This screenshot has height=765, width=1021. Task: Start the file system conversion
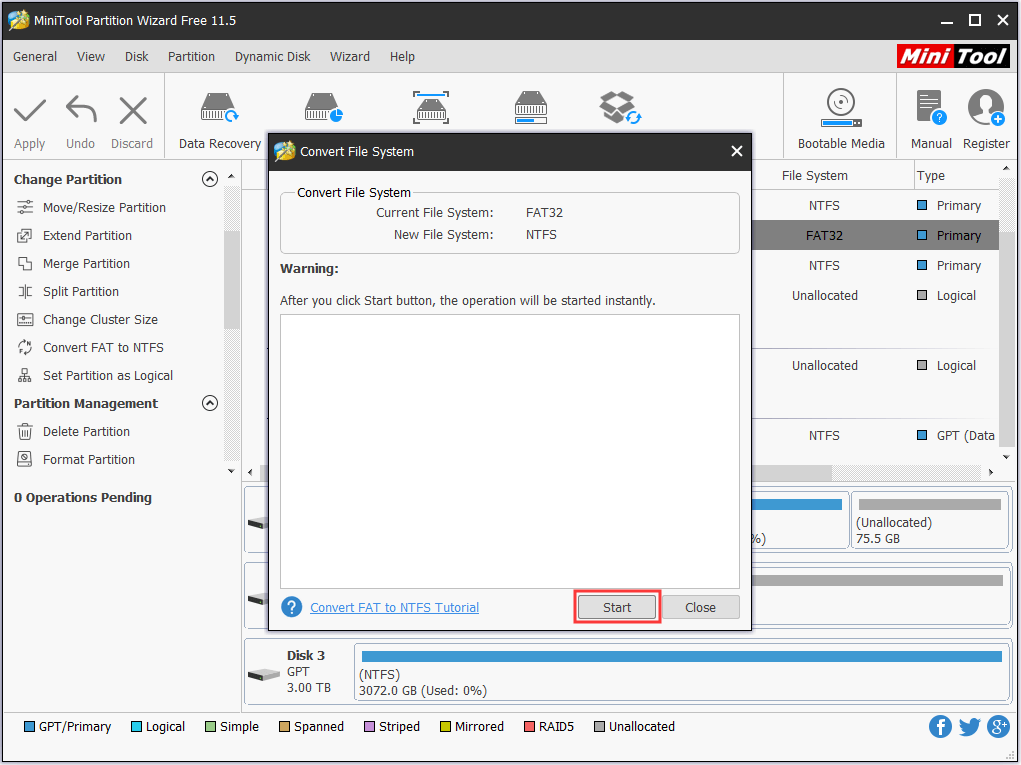(x=616, y=606)
